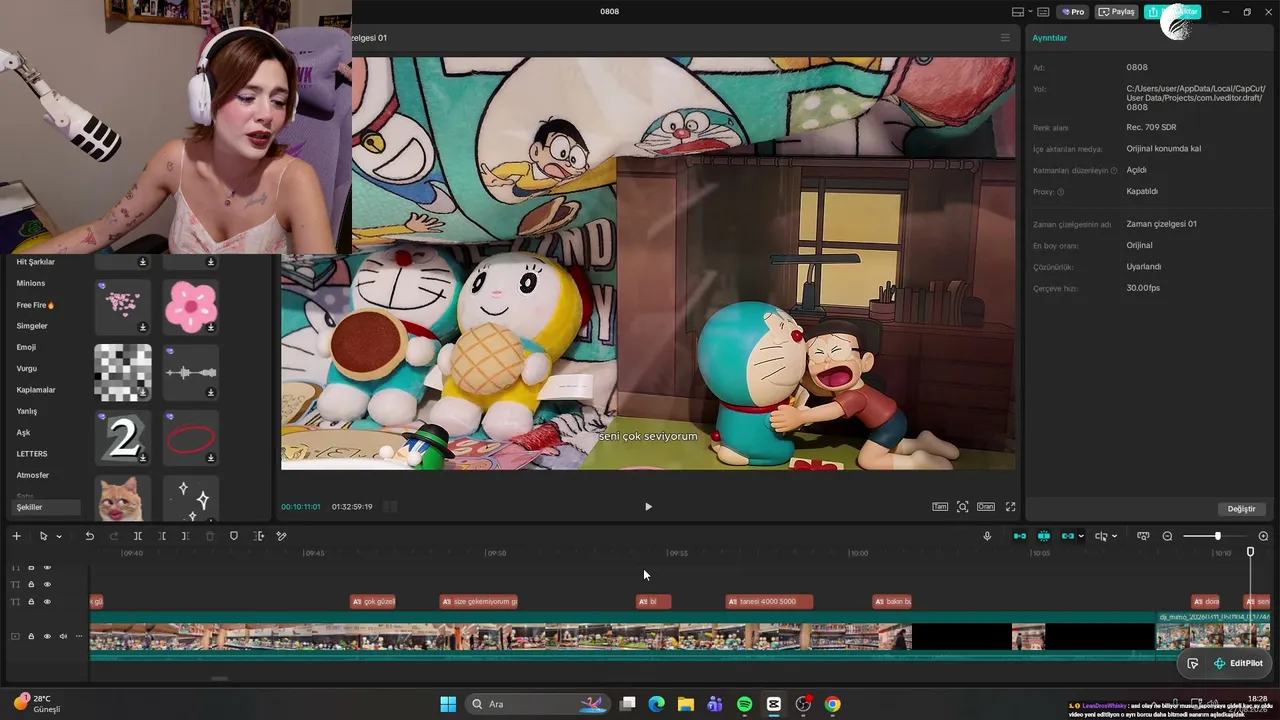Viewport: 1280px width, 720px height.
Task: Open the selection tool mode dropdown arrow
Action: (59, 537)
